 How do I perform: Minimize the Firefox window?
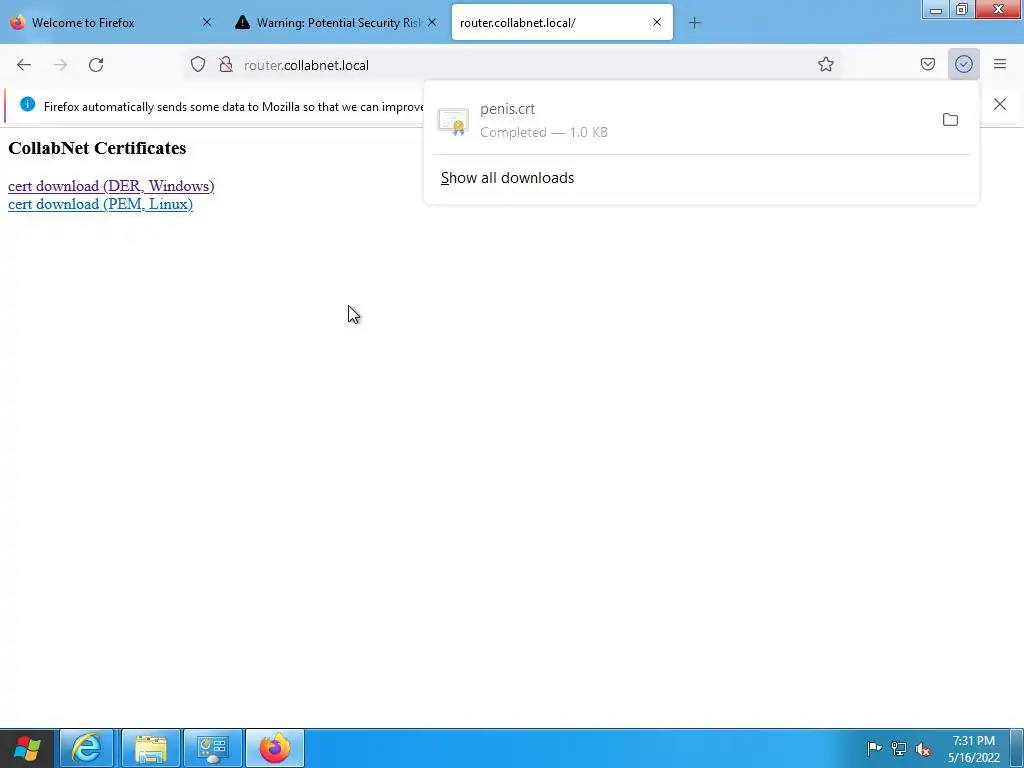[x=935, y=9]
